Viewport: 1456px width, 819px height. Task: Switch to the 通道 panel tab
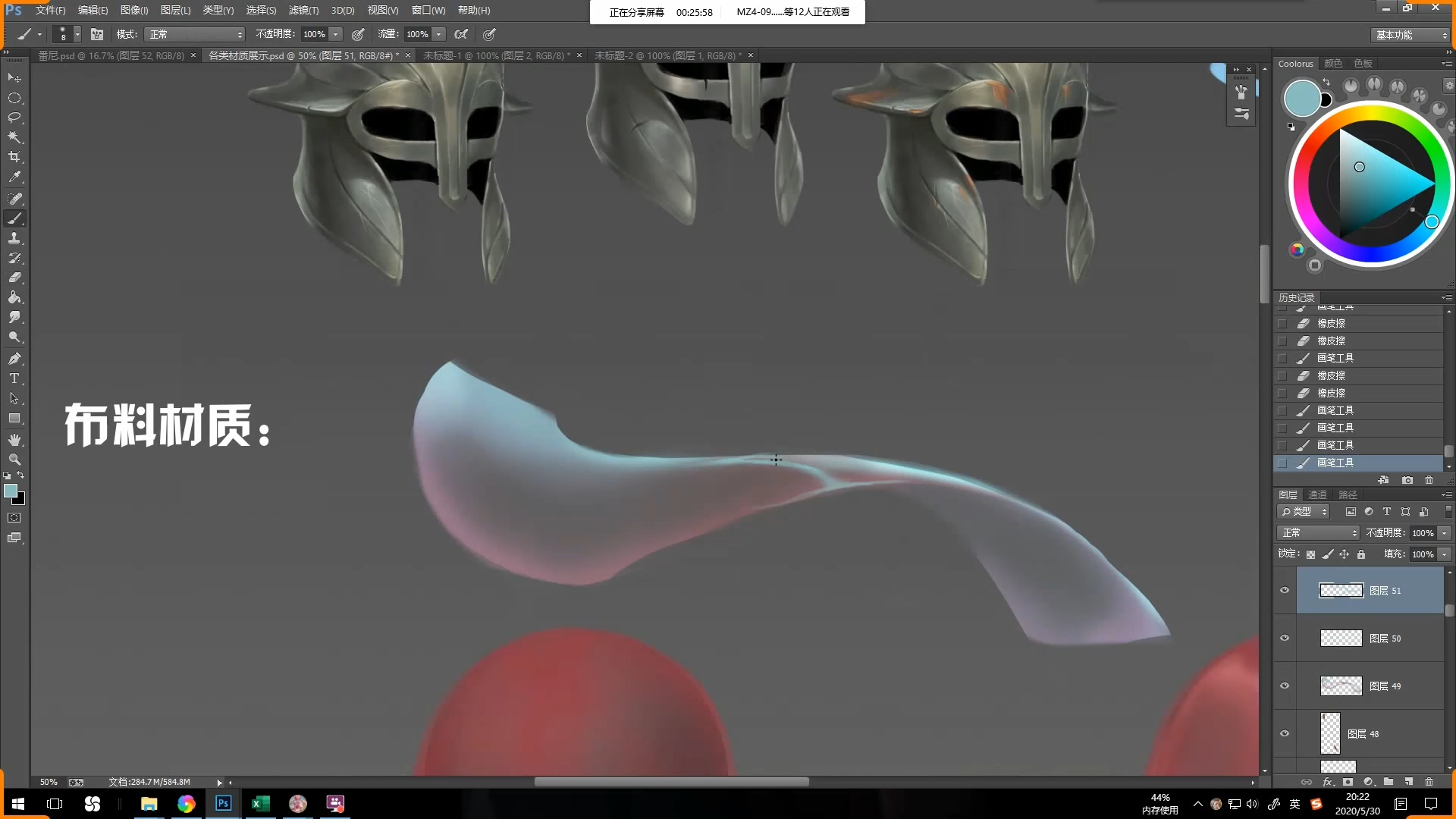1317,494
